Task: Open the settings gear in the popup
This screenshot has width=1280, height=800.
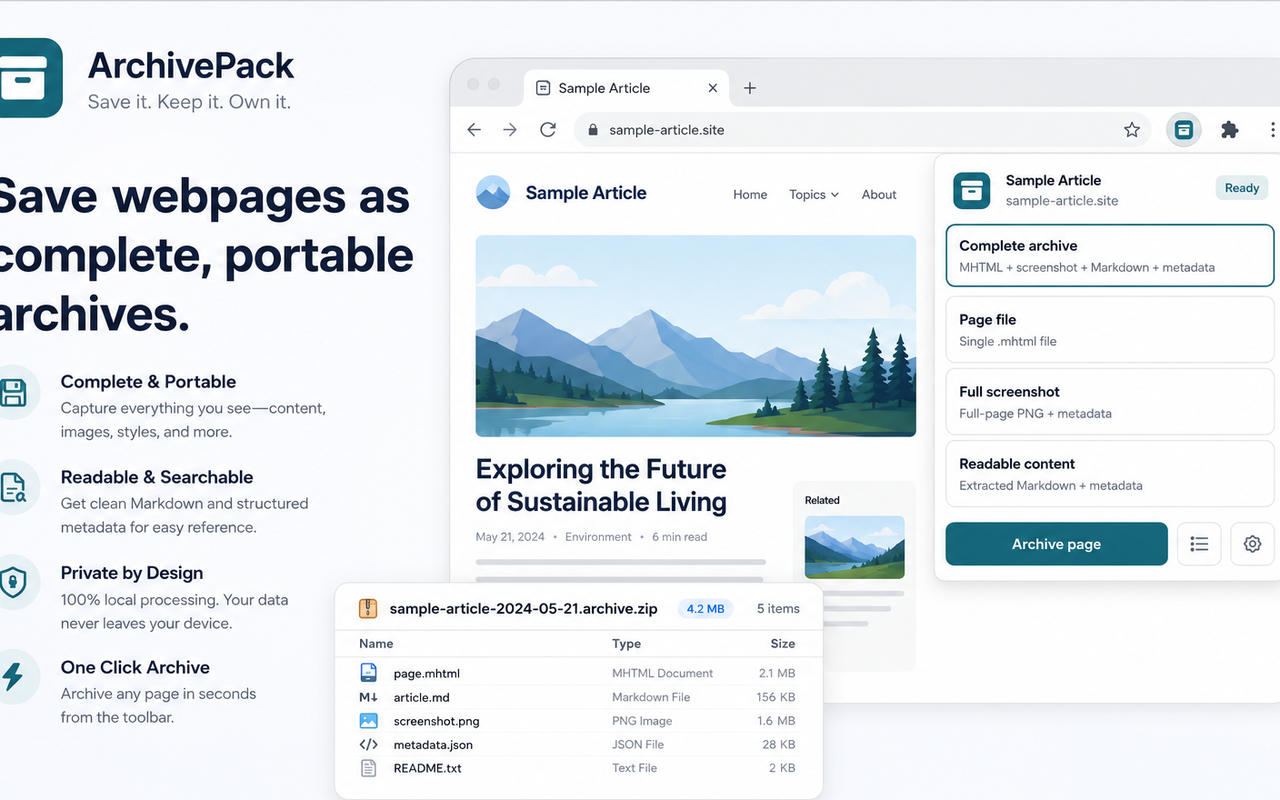Action: click(1252, 544)
